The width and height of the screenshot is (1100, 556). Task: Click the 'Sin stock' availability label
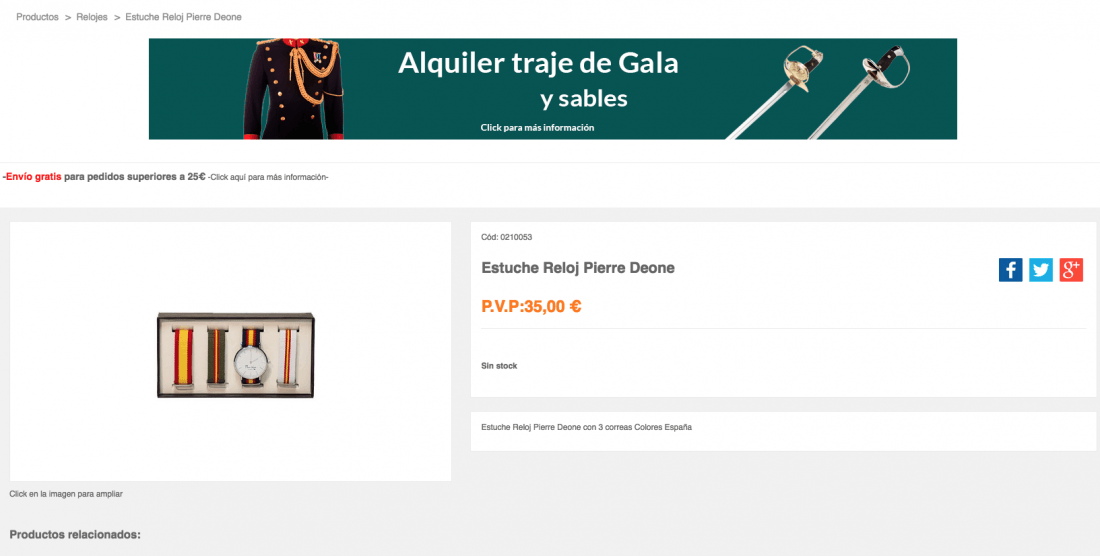pos(499,366)
